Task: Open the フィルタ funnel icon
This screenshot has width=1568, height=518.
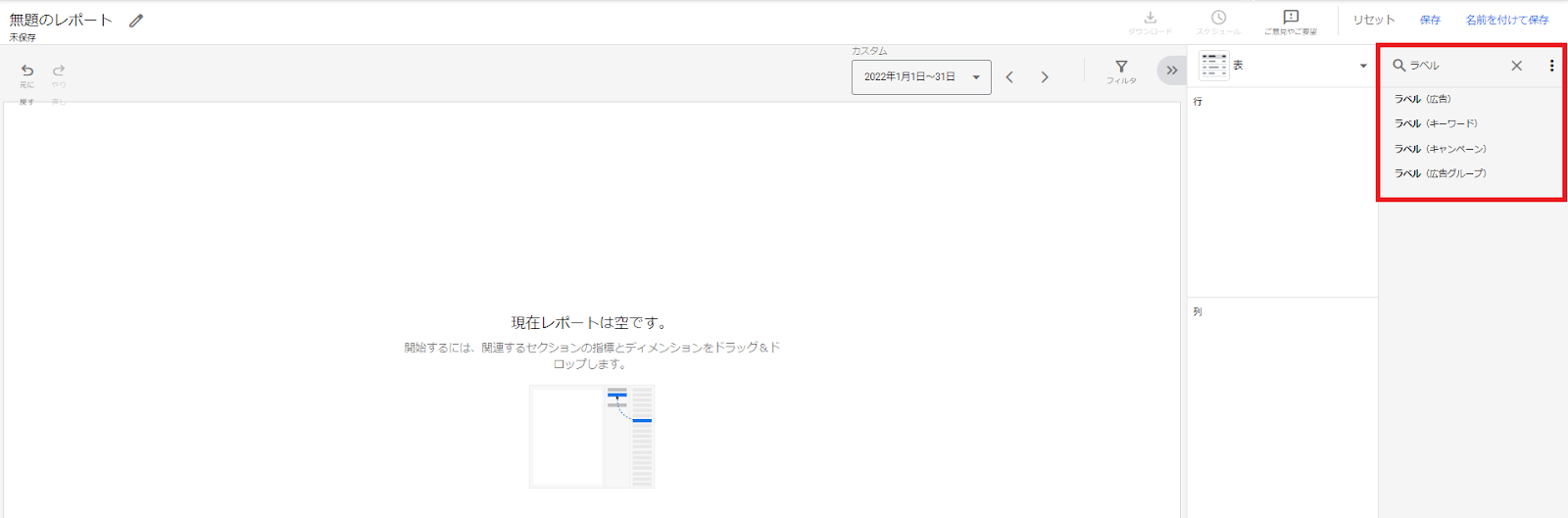Action: 1121,67
